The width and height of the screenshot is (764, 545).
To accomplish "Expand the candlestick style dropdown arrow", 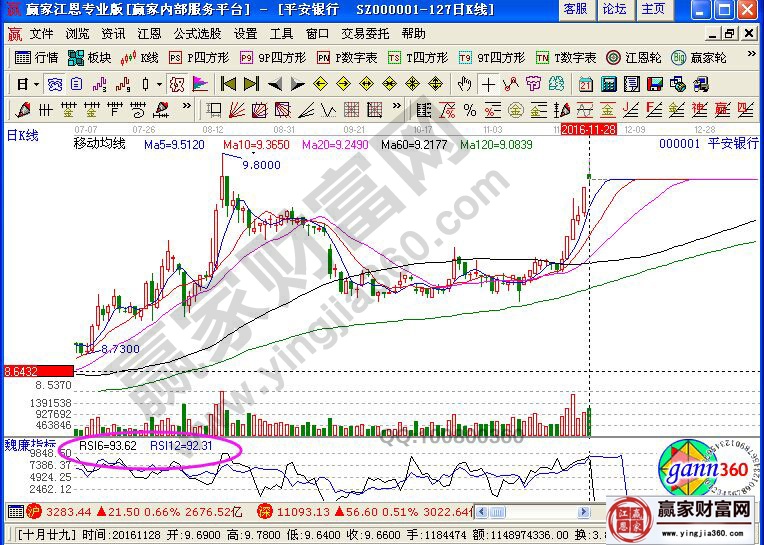I will (x=160, y=84).
